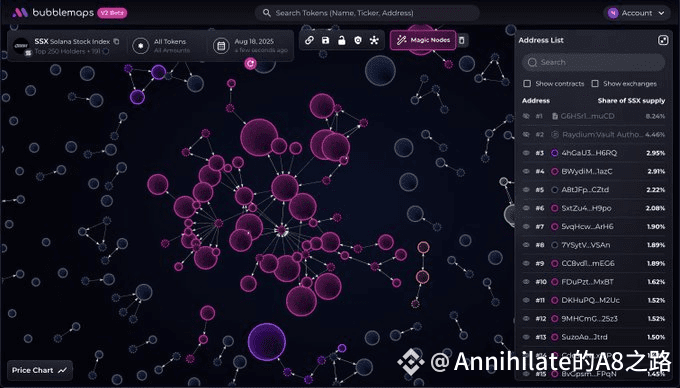Image resolution: width=680 pixels, height=388 pixels.
Task: Open the Price Chart button
Action: (39, 370)
